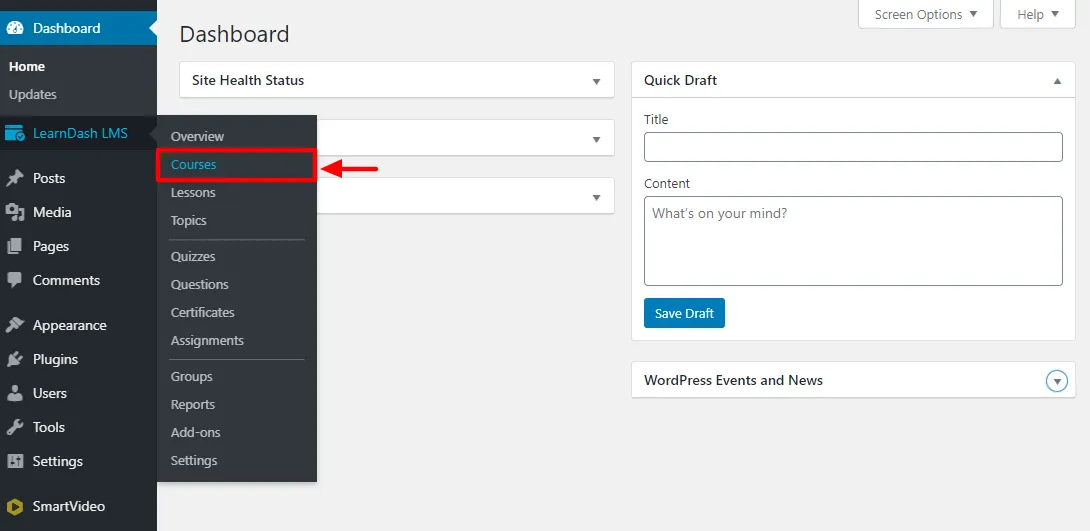Click the Media icon in sidebar
This screenshot has width=1090, height=531.
(x=15, y=213)
